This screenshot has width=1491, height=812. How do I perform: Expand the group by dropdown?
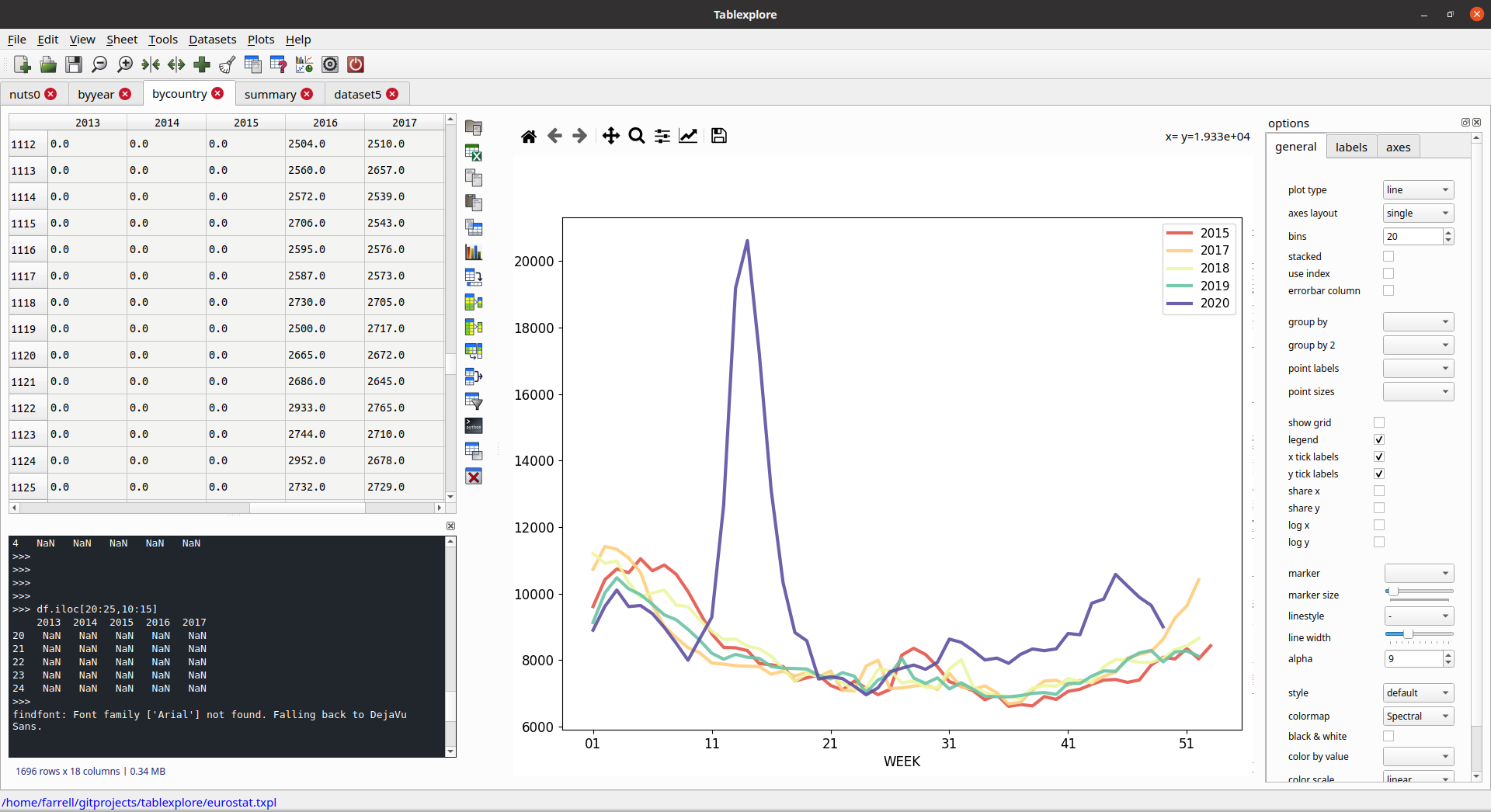click(x=1418, y=322)
